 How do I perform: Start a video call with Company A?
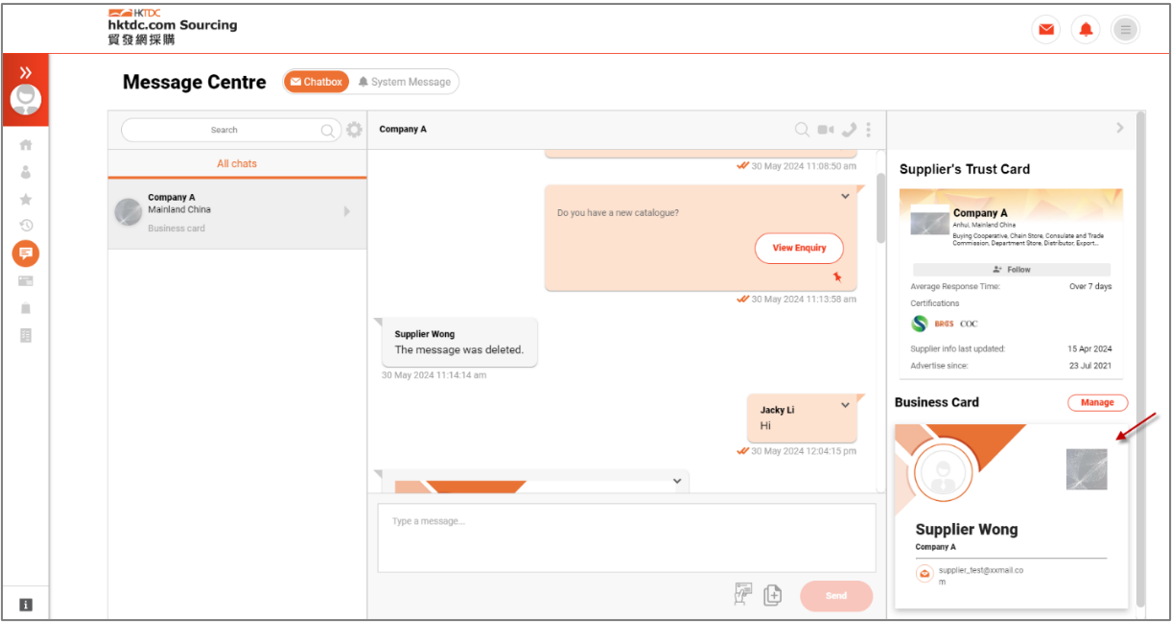click(x=825, y=129)
